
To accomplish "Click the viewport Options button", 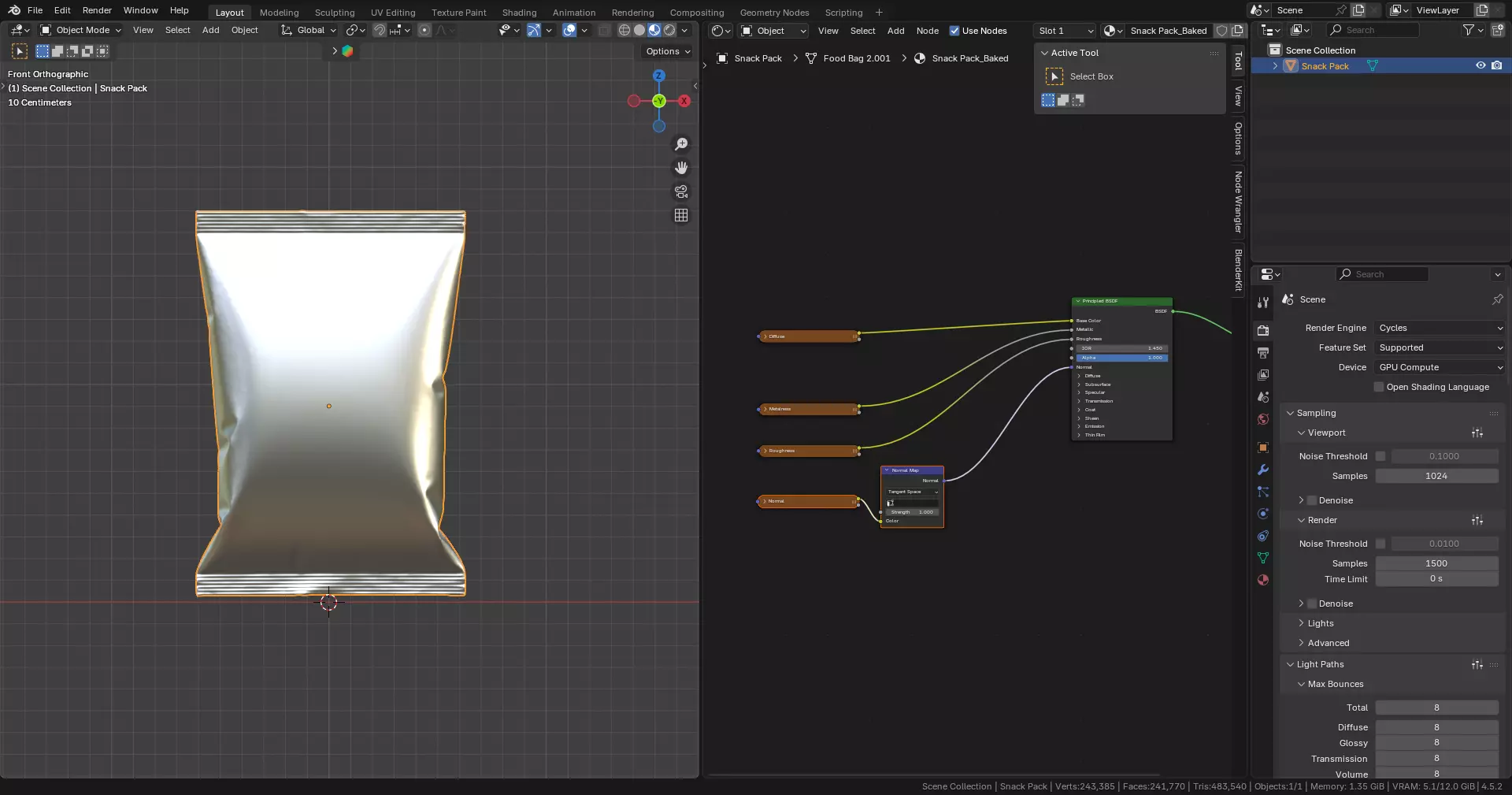I will click(x=668, y=51).
